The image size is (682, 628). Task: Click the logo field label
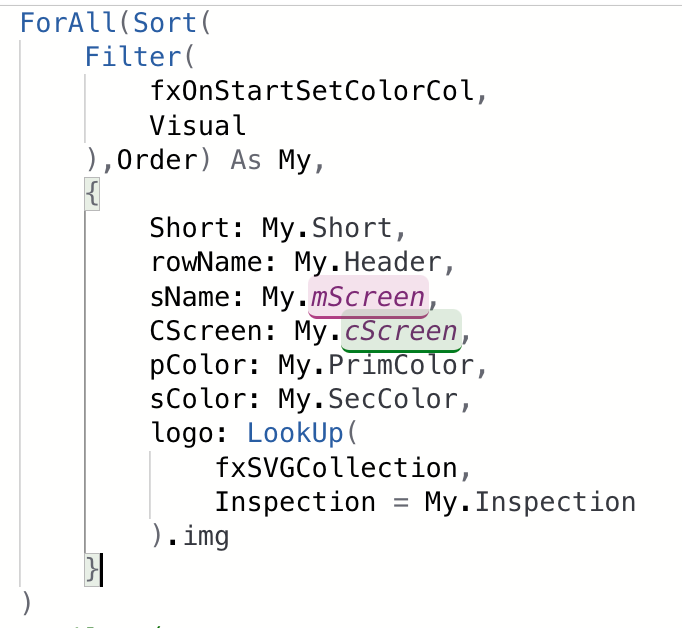pos(182,434)
